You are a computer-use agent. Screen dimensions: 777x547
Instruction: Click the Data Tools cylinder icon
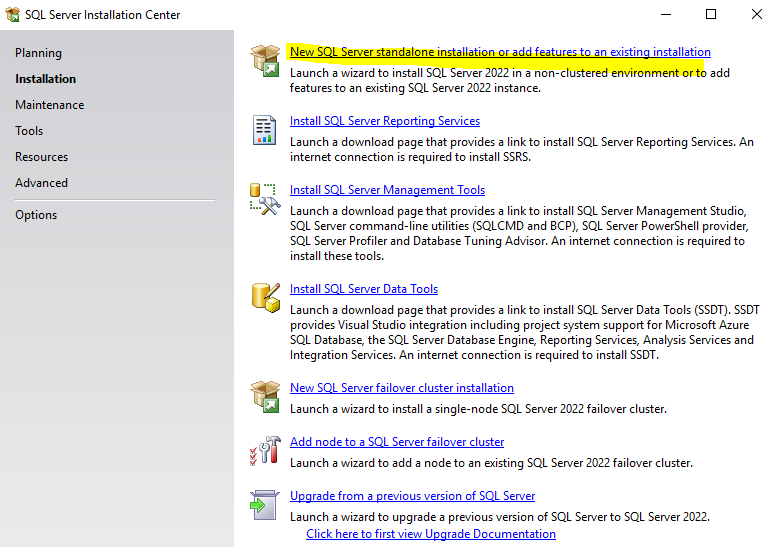point(266,298)
